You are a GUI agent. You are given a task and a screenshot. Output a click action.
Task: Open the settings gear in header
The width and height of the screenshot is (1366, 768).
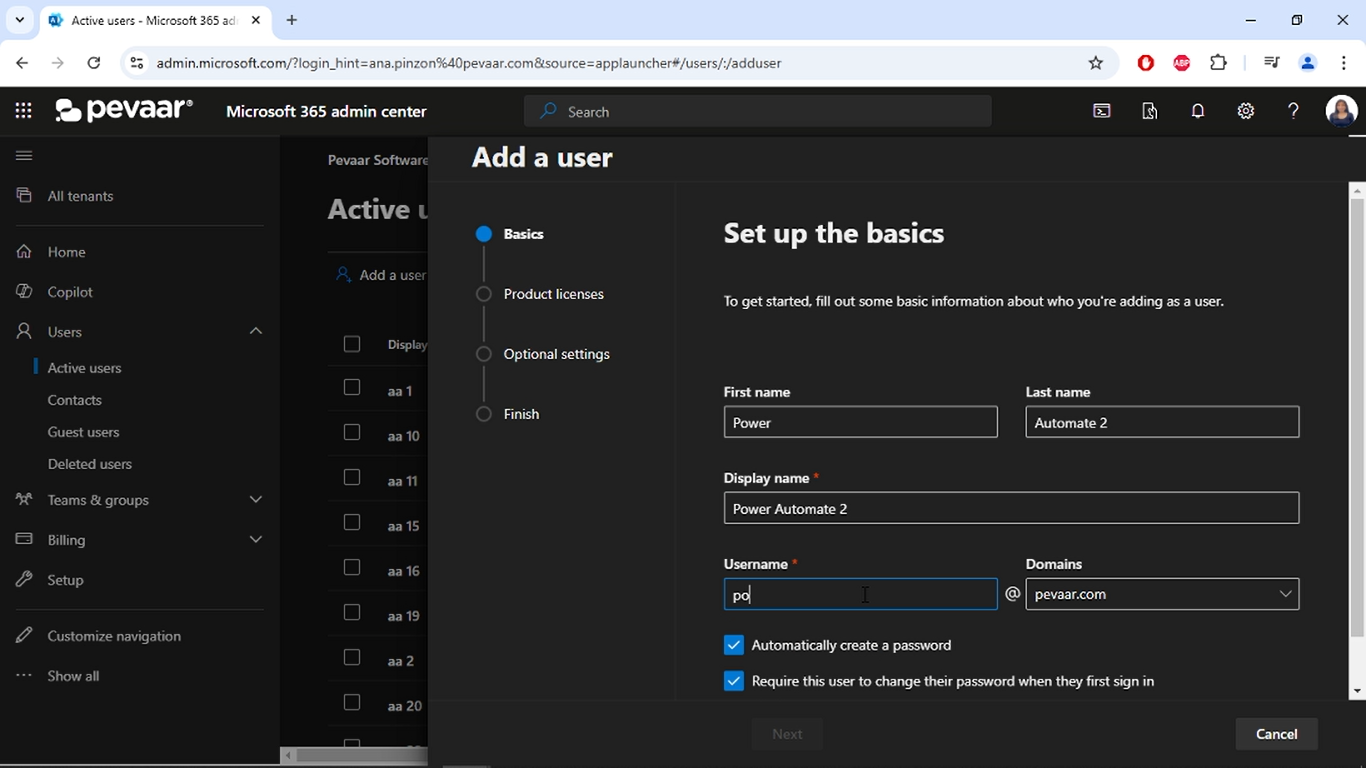pyautogui.click(x=1246, y=111)
